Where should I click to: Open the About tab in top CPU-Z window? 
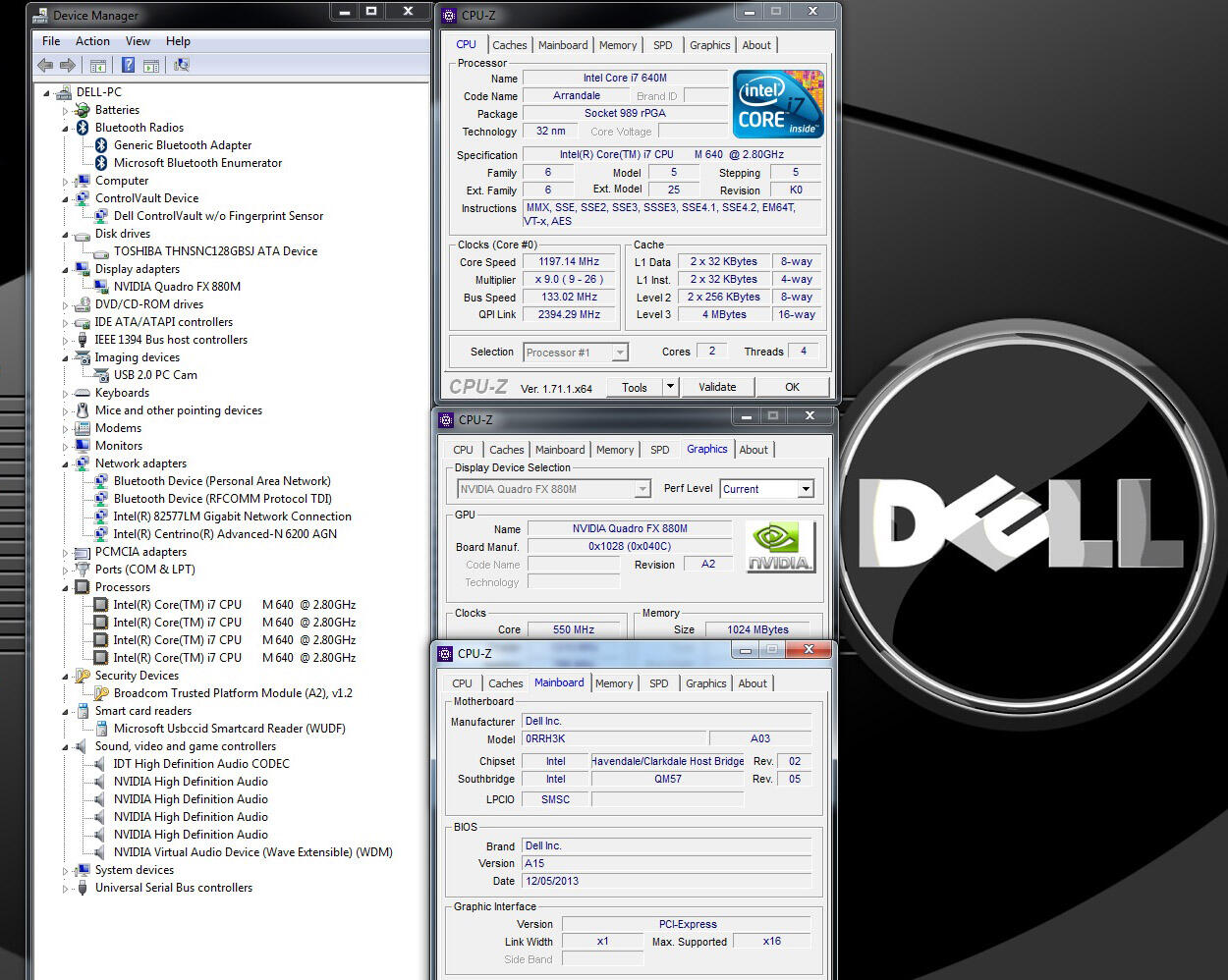point(756,45)
